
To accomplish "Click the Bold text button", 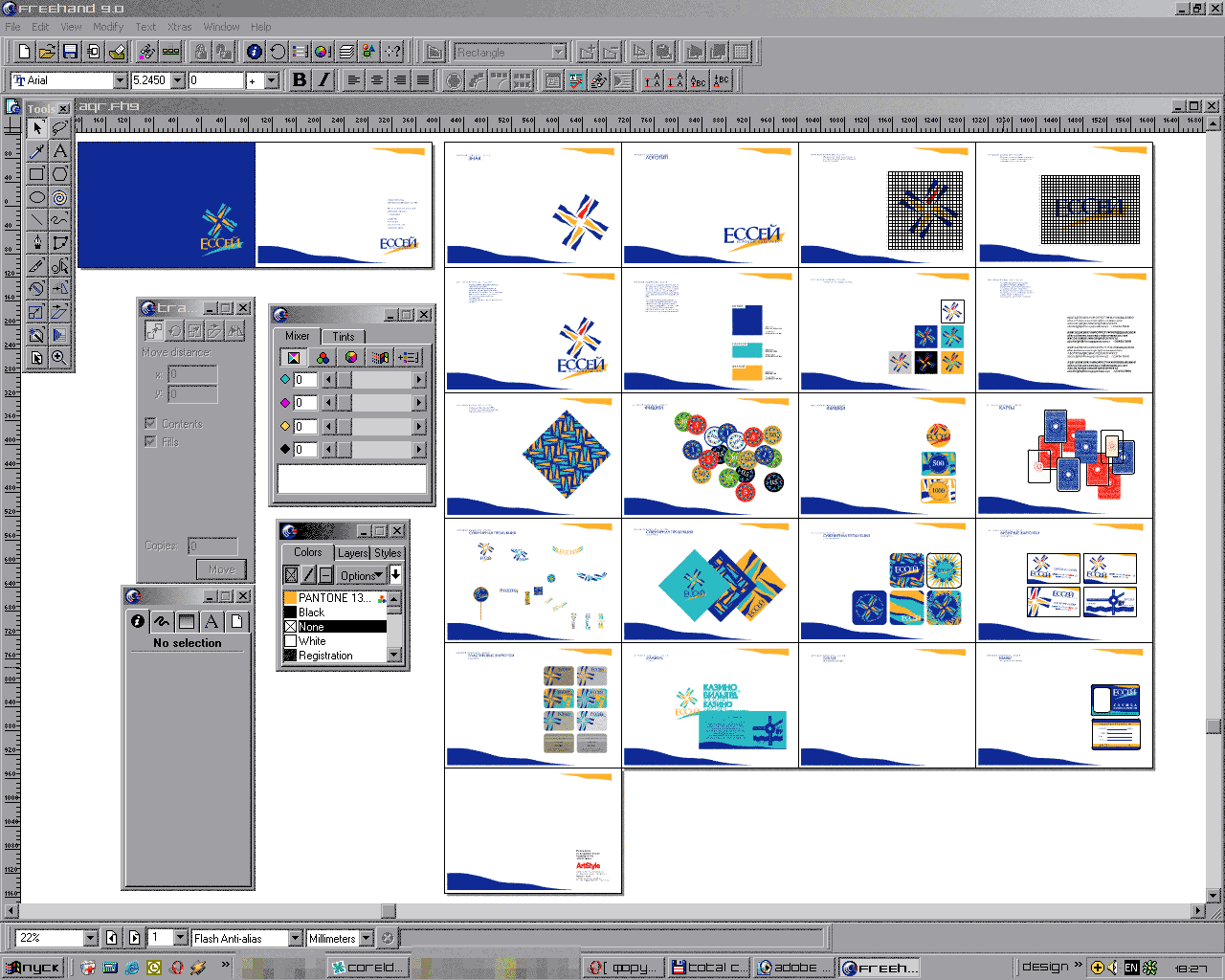I will click(300, 79).
